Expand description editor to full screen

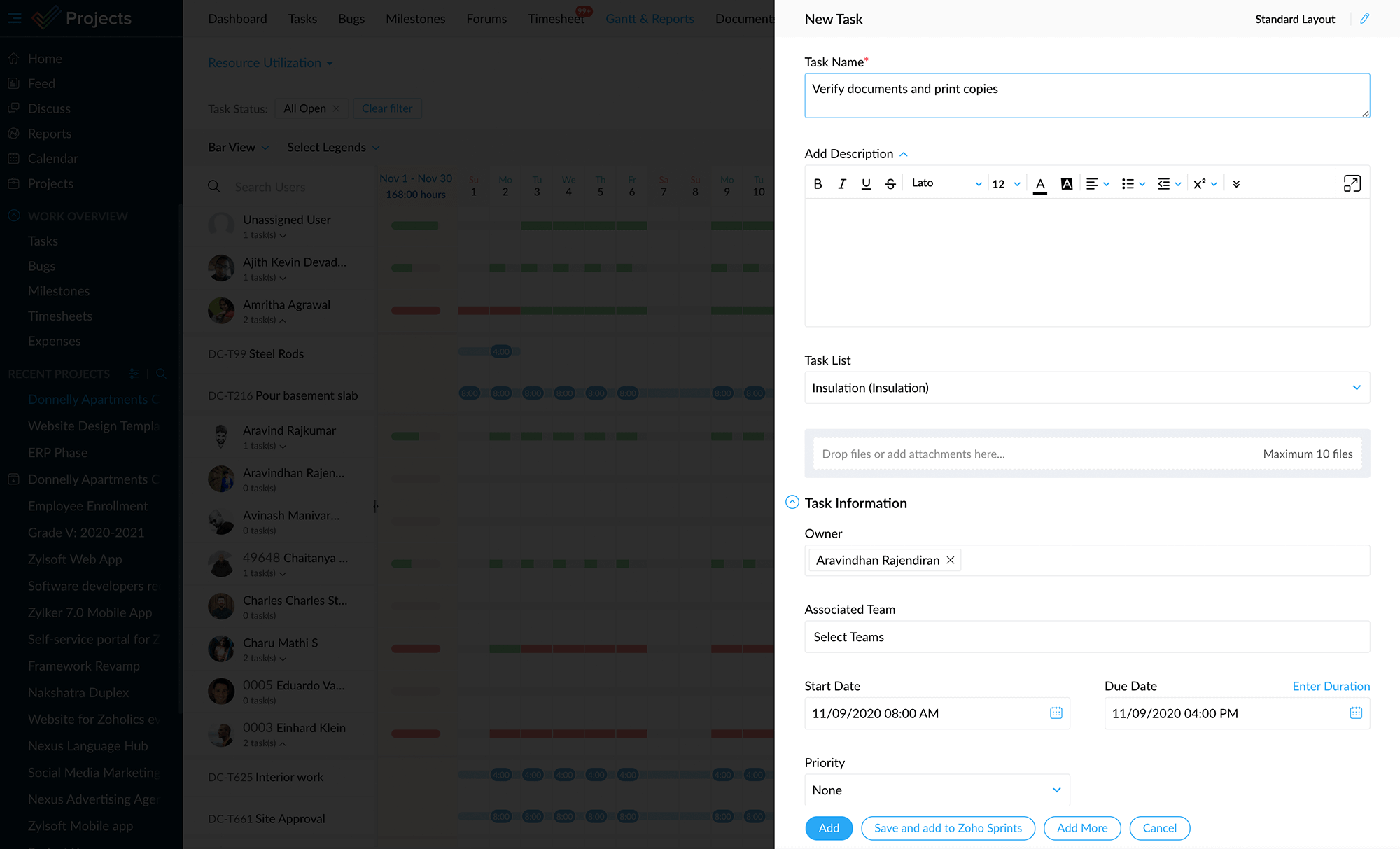coord(1352,183)
